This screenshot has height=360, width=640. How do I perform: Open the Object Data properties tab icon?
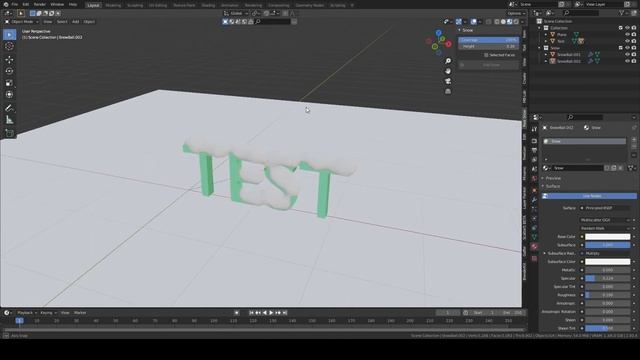click(x=534, y=237)
